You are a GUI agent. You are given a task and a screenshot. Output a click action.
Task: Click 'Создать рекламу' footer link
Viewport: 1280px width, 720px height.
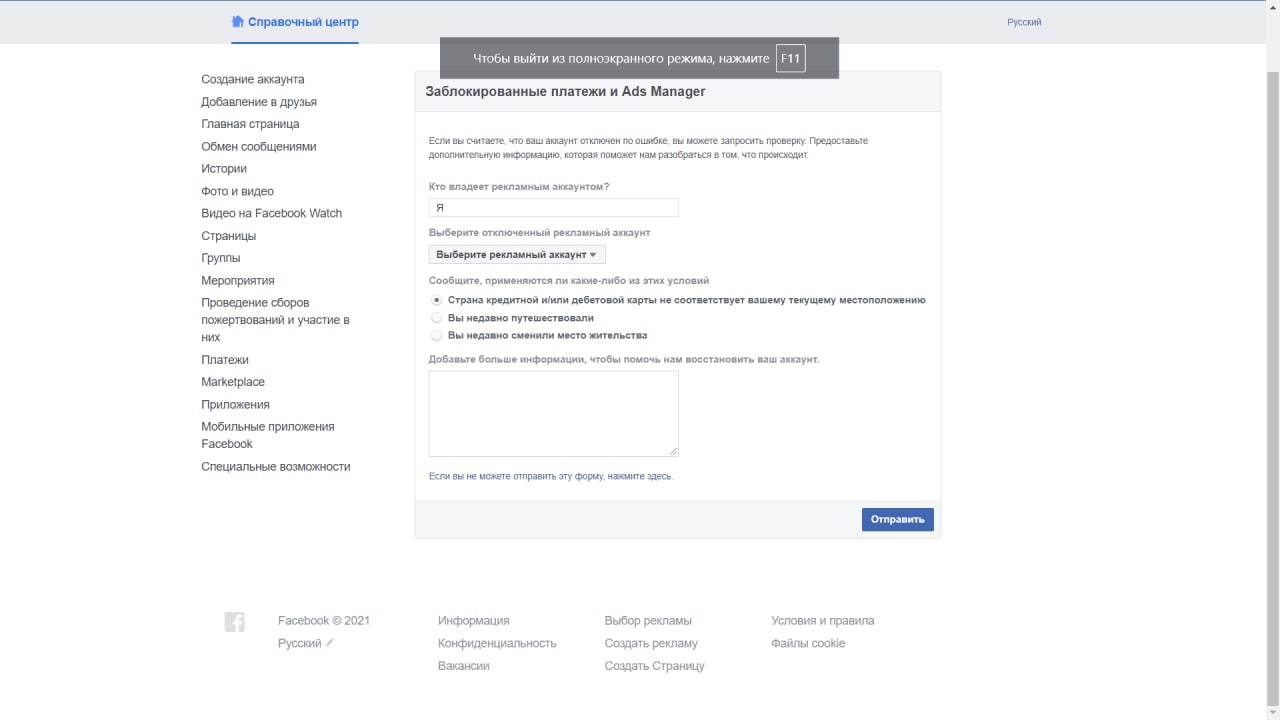(x=651, y=643)
